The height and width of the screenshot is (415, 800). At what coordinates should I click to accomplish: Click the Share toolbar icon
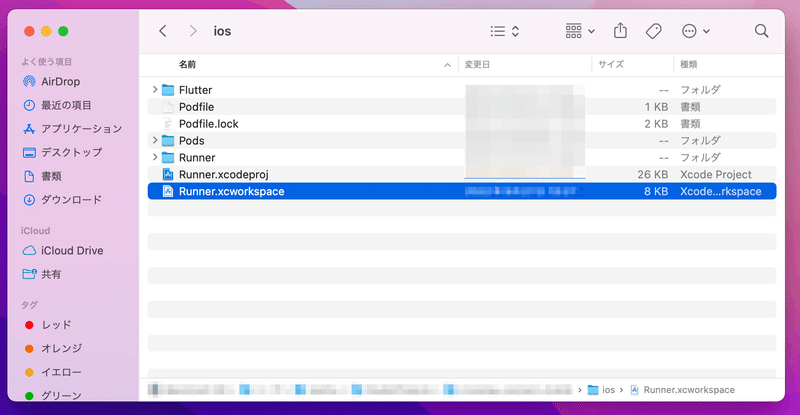(x=620, y=31)
